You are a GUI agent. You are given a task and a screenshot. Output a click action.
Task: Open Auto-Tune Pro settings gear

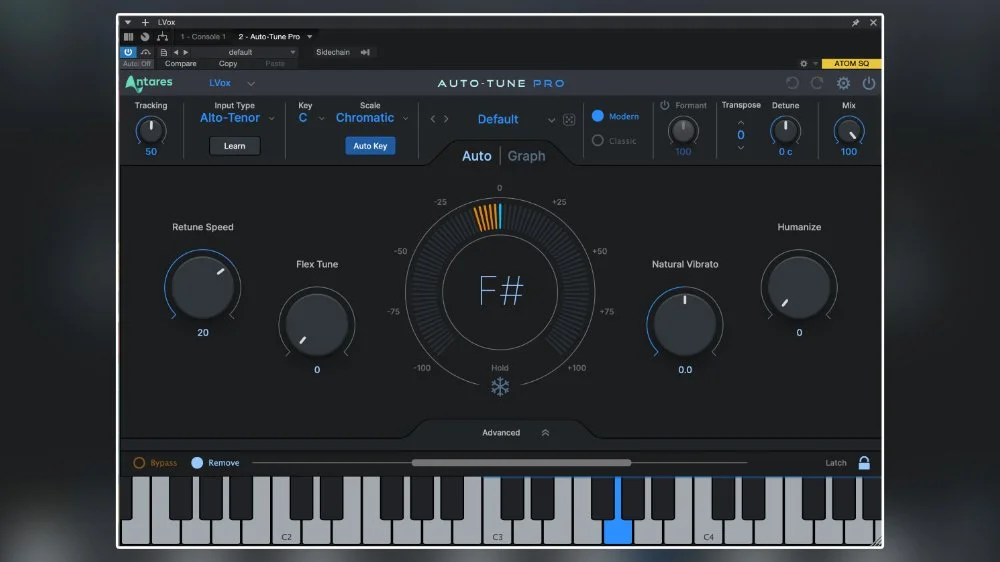click(843, 83)
